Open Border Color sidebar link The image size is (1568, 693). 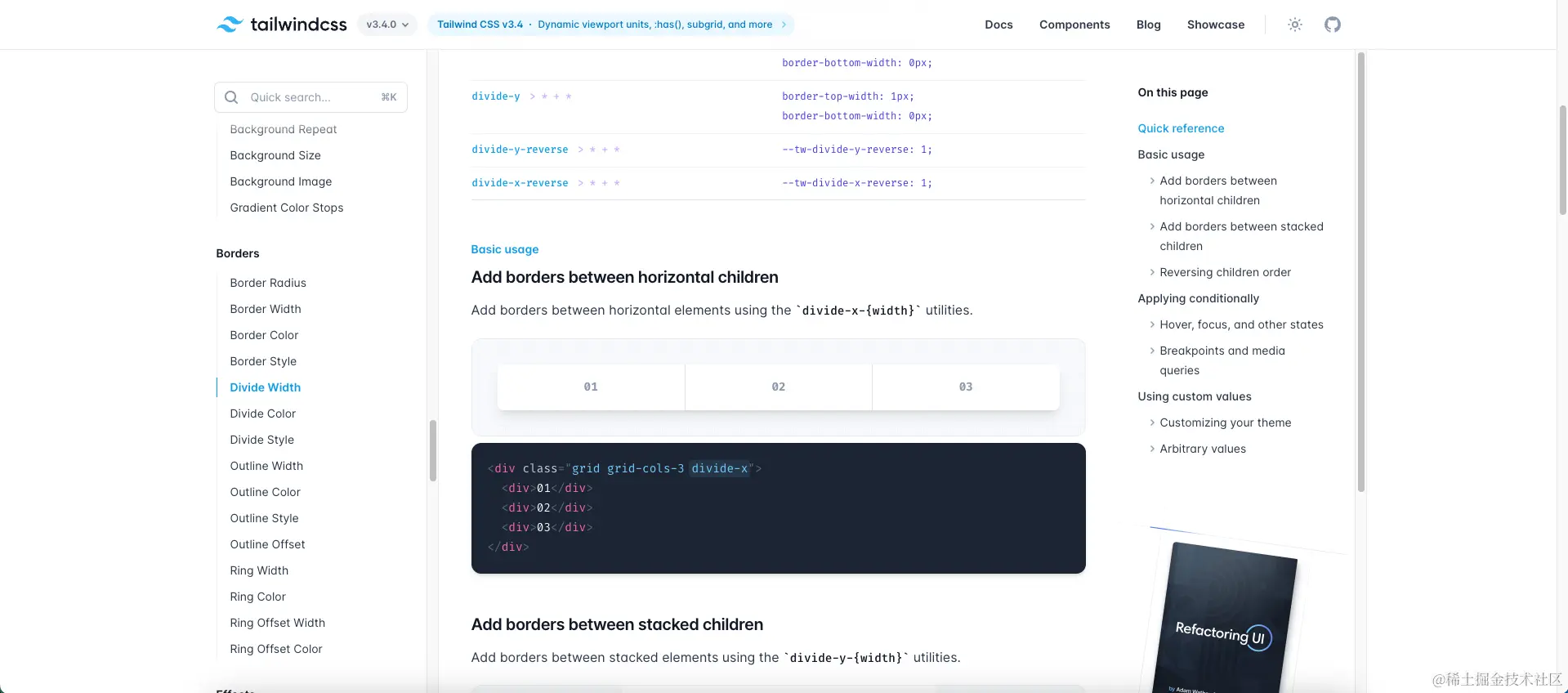tap(264, 335)
